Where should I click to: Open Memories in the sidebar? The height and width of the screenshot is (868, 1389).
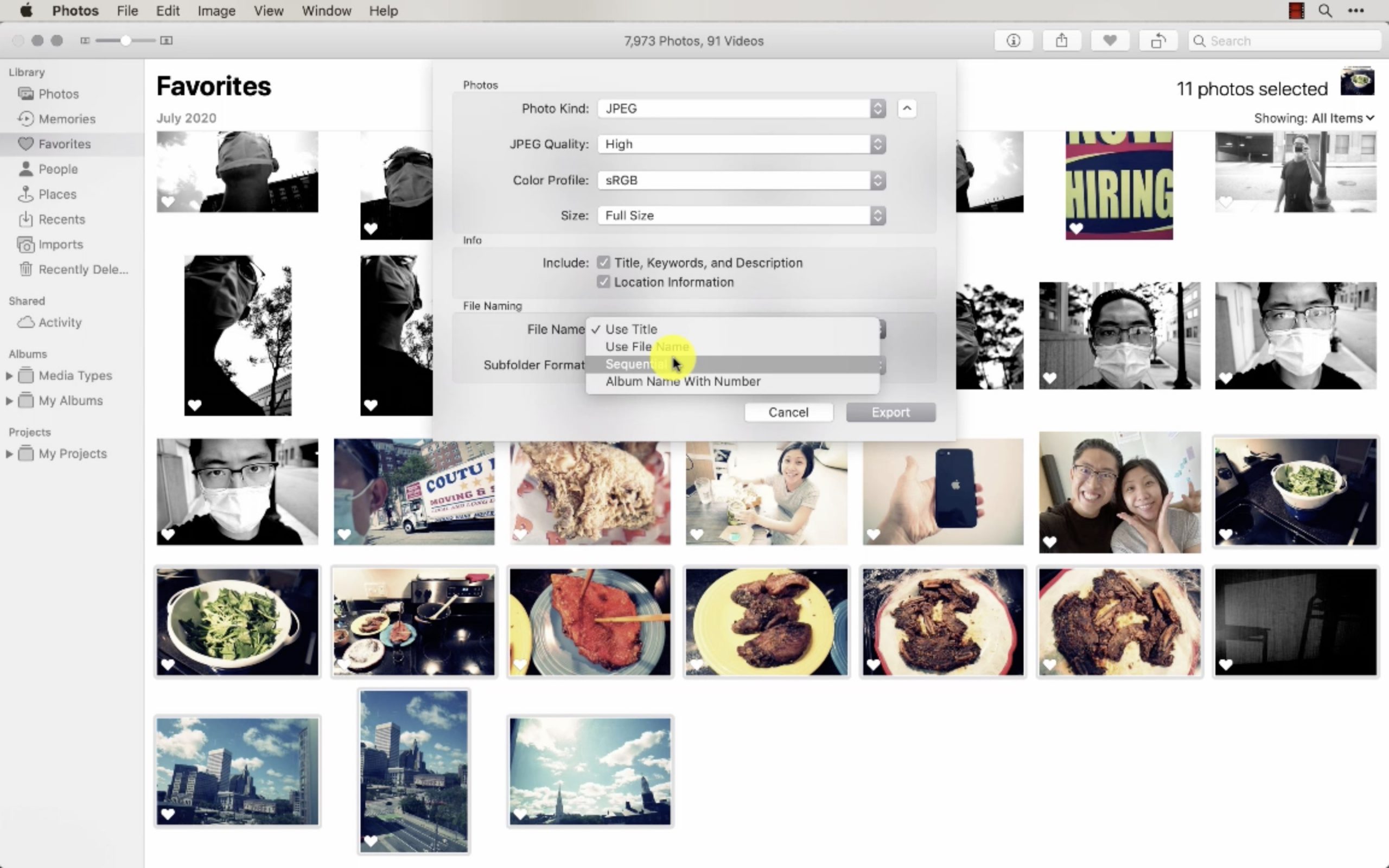point(67,119)
